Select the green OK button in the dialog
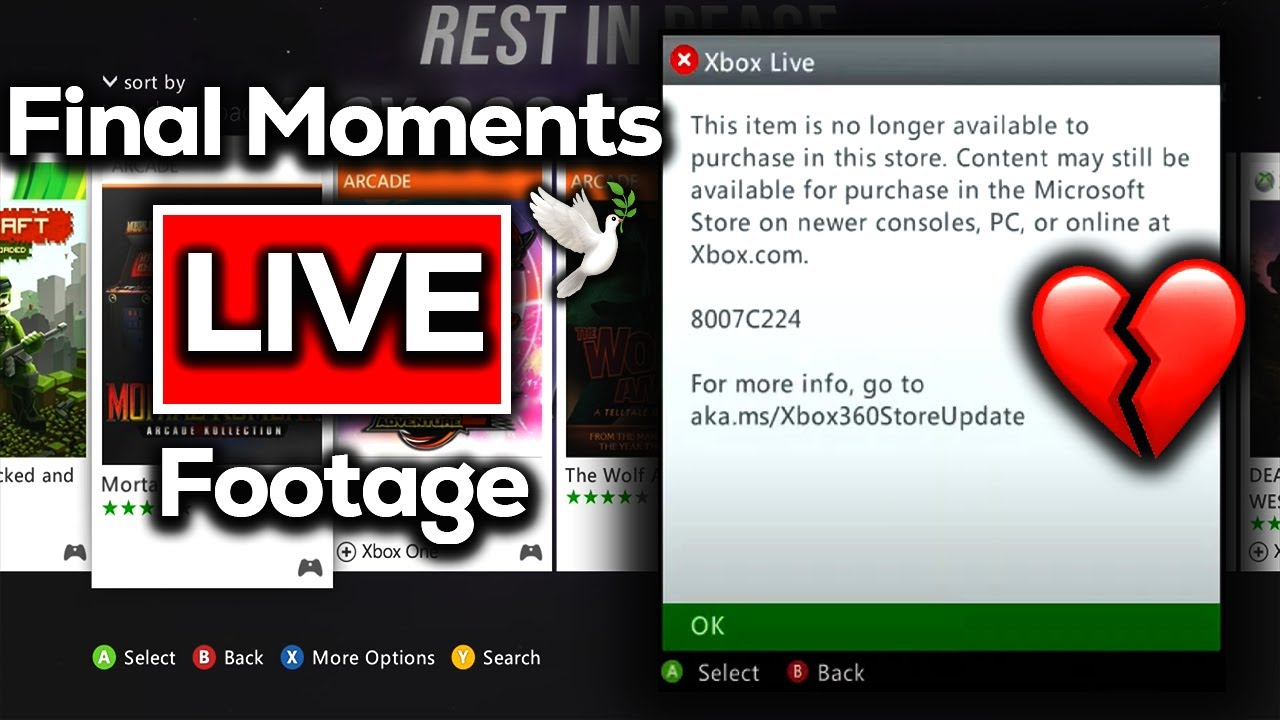The width and height of the screenshot is (1280, 720). (941, 626)
